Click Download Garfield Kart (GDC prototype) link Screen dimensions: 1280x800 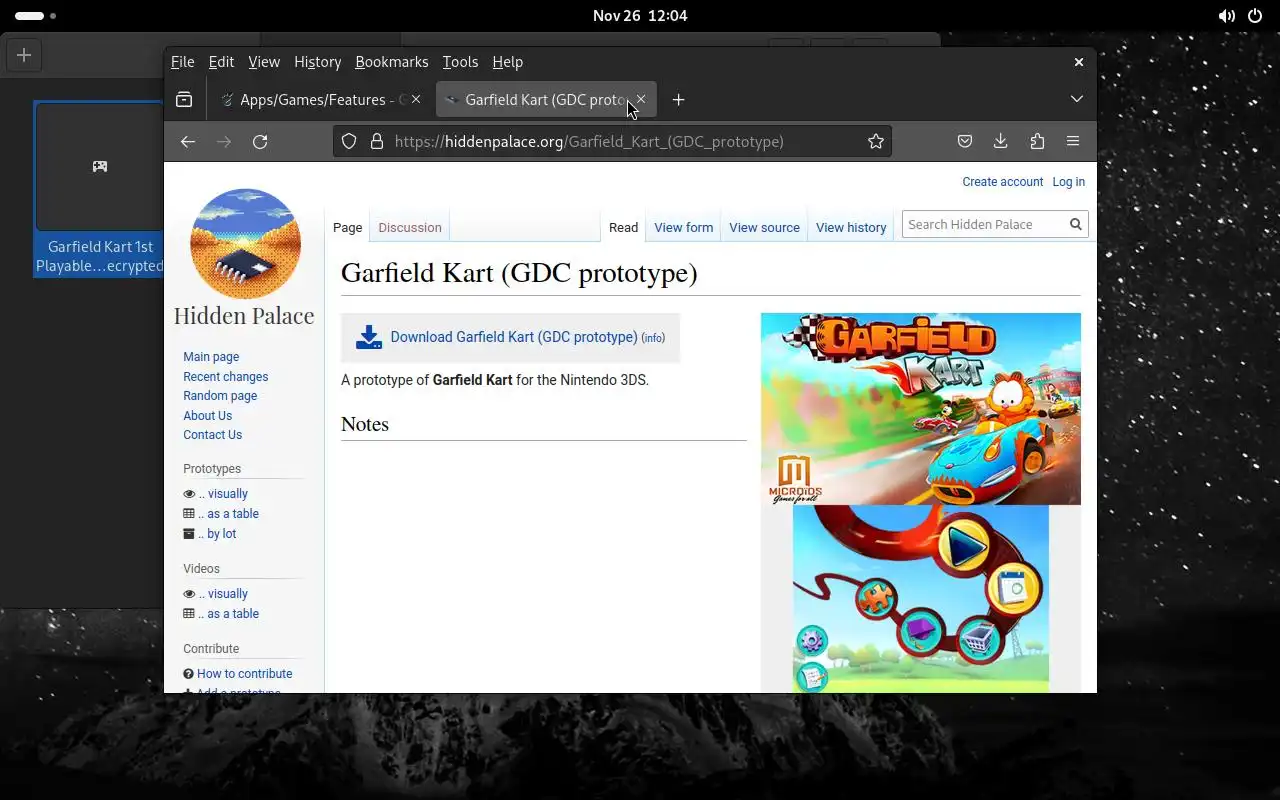tap(514, 337)
